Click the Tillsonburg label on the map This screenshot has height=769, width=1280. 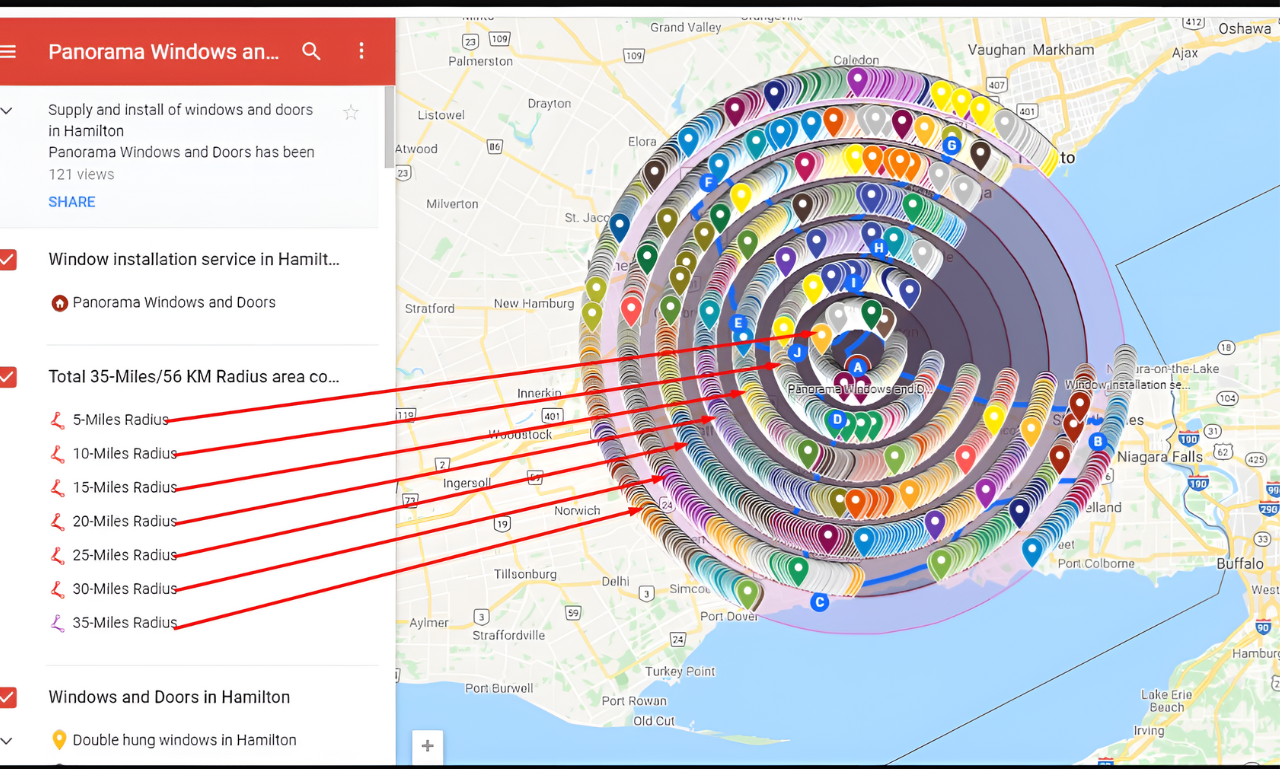pos(524,575)
